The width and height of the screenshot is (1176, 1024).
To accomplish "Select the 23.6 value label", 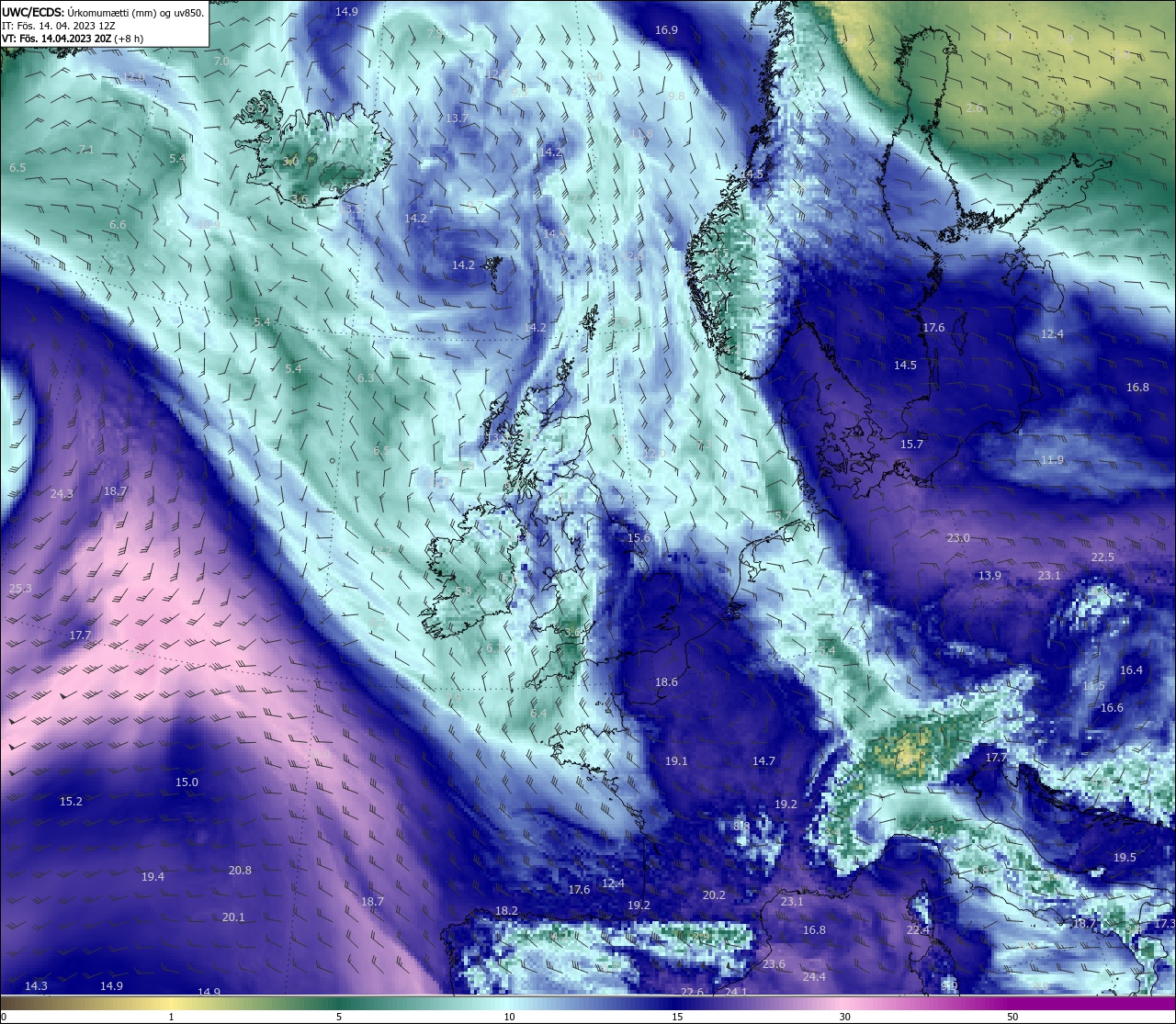I will point(774,964).
